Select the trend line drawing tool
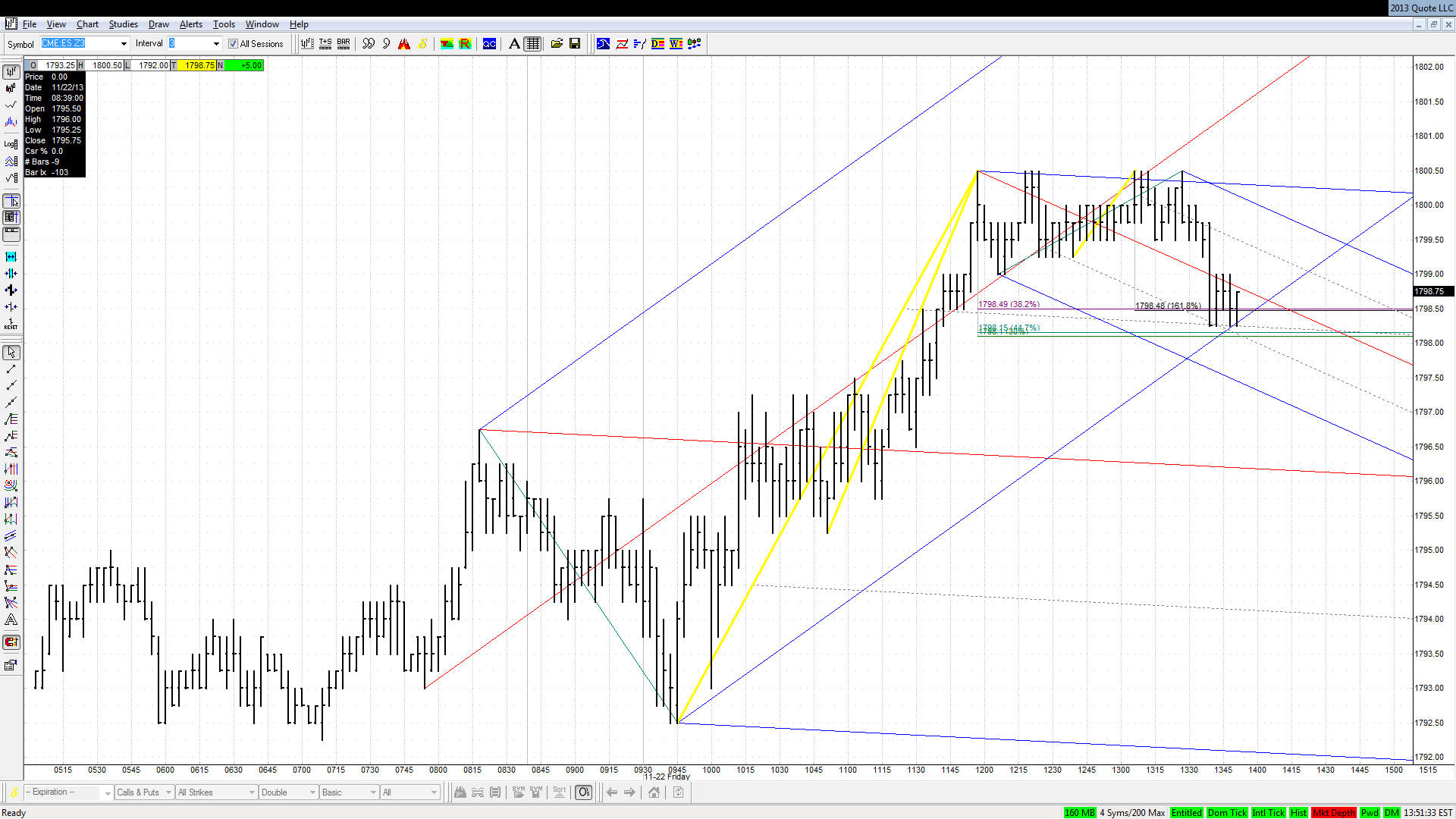Screen dimensions: 1456x819 (x=11, y=369)
